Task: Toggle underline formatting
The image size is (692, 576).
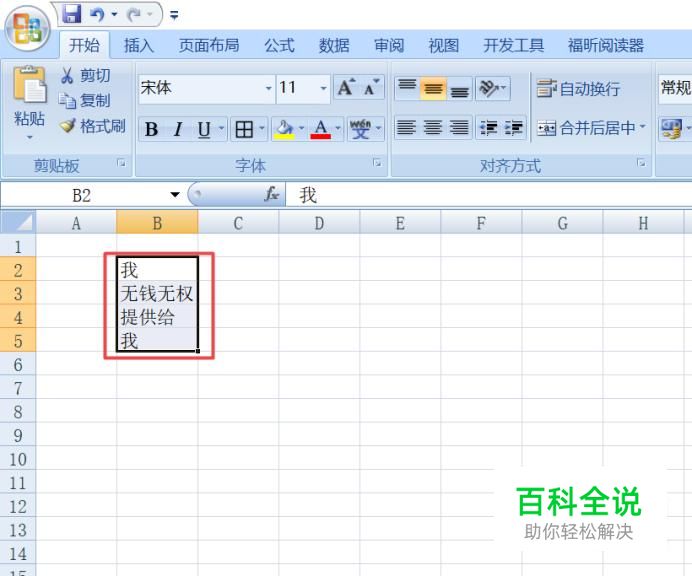Action: (x=203, y=129)
